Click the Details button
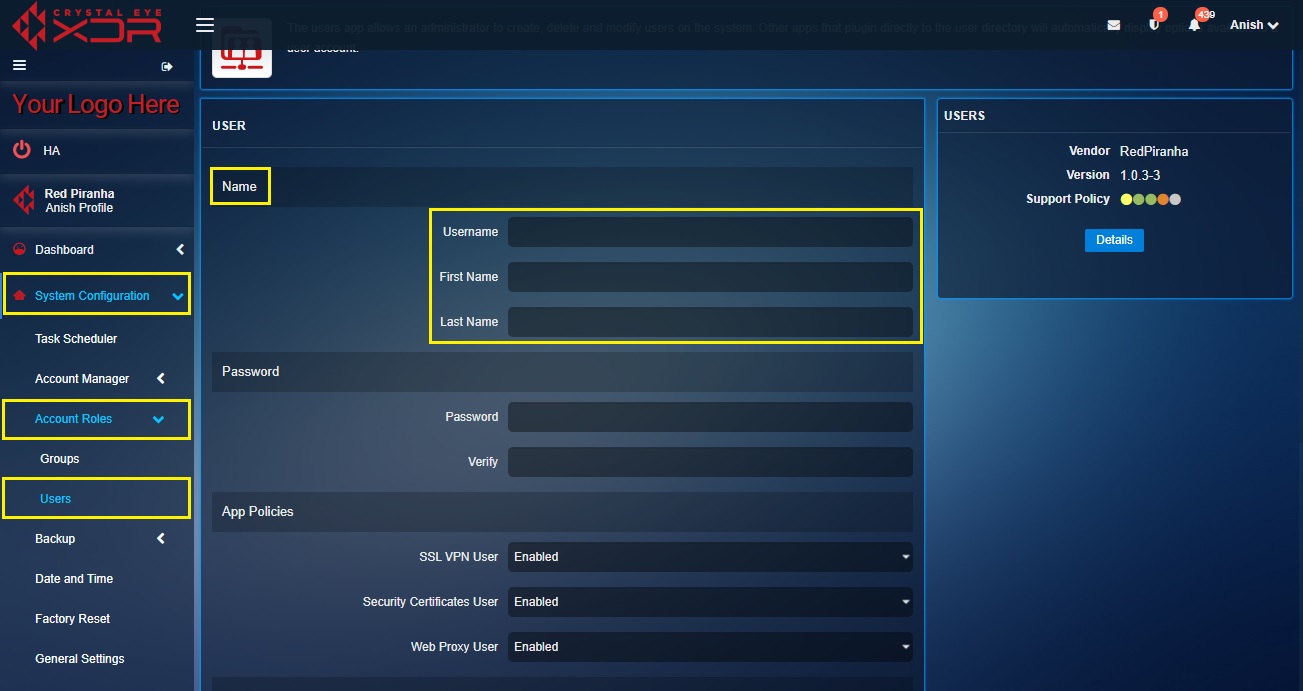Screen dimensions: 1303x691 [1114, 240]
